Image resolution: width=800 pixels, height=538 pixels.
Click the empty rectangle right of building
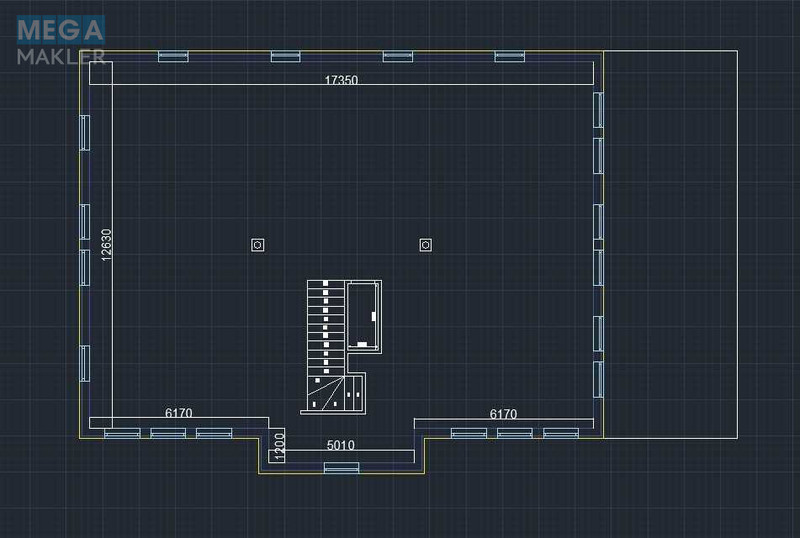670,244
